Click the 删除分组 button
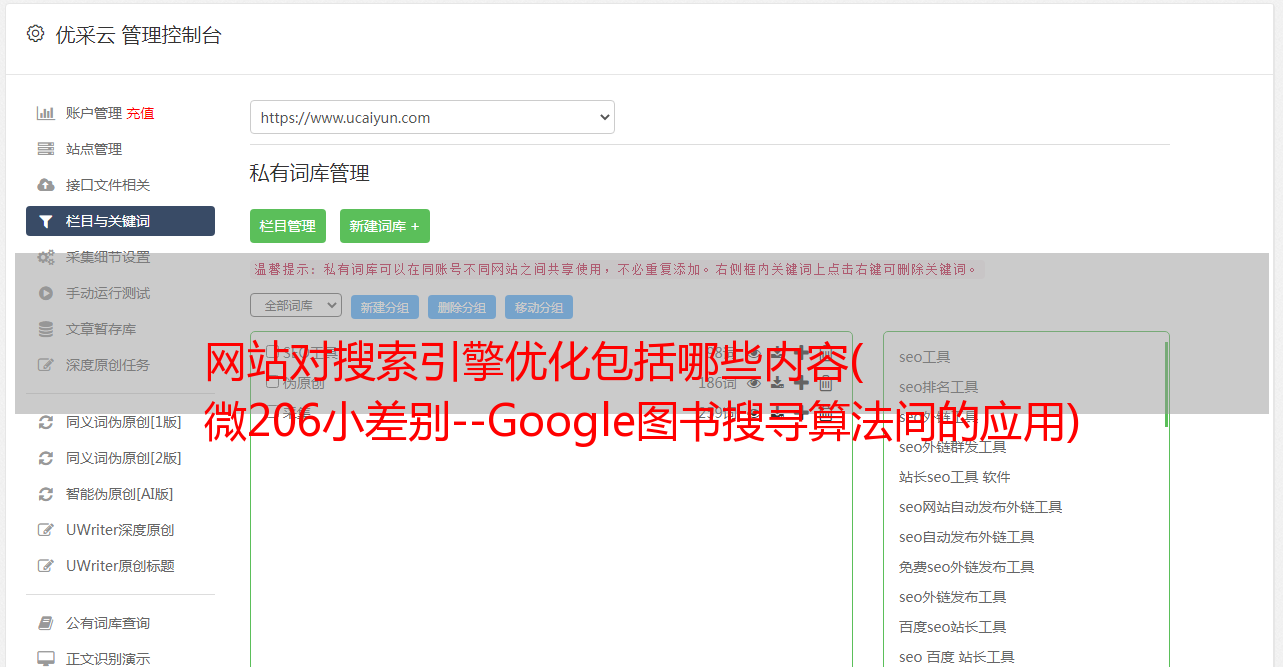The width and height of the screenshot is (1283, 667). click(x=462, y=307)
